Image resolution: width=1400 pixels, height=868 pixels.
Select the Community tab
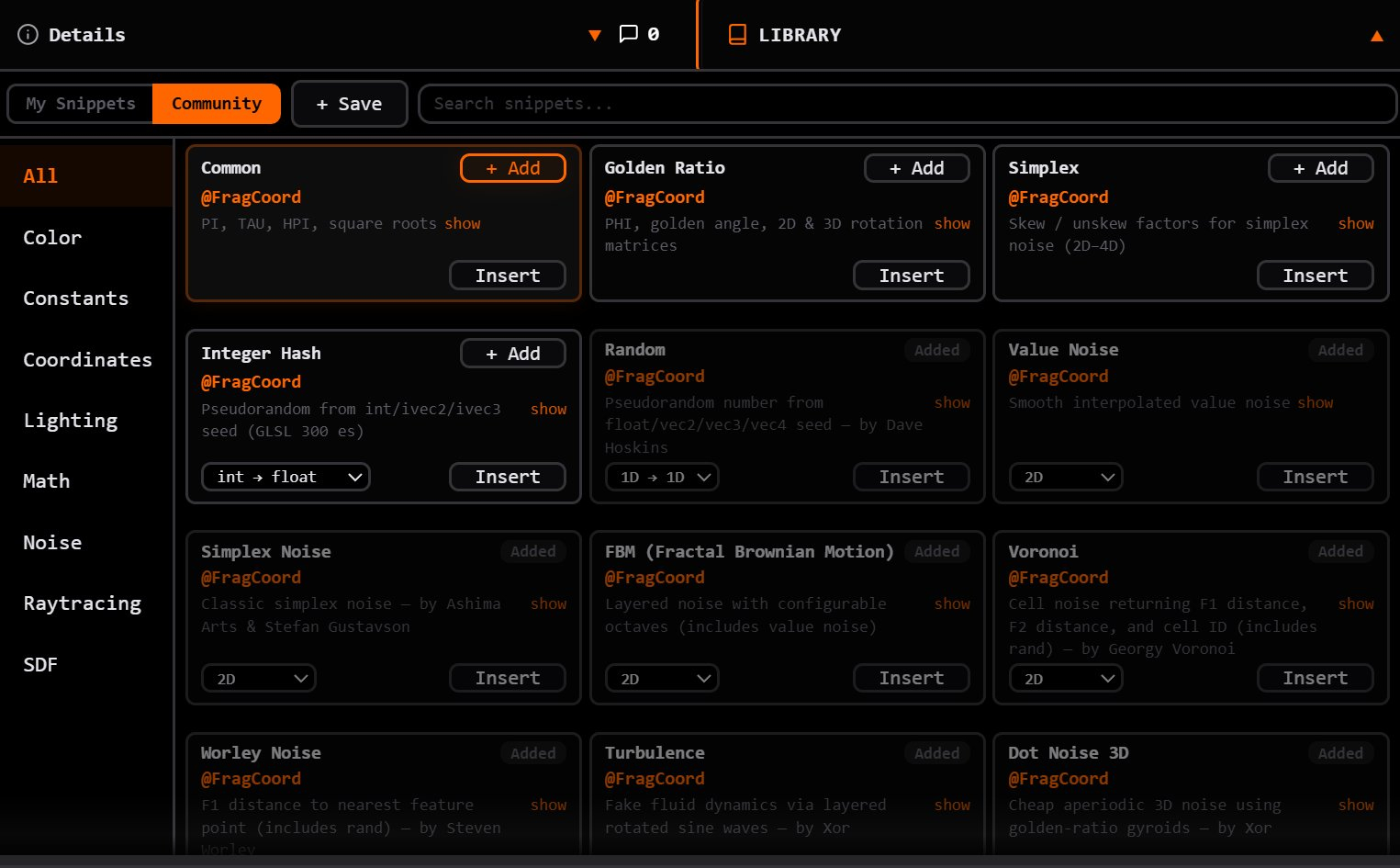tap(217, 104)
